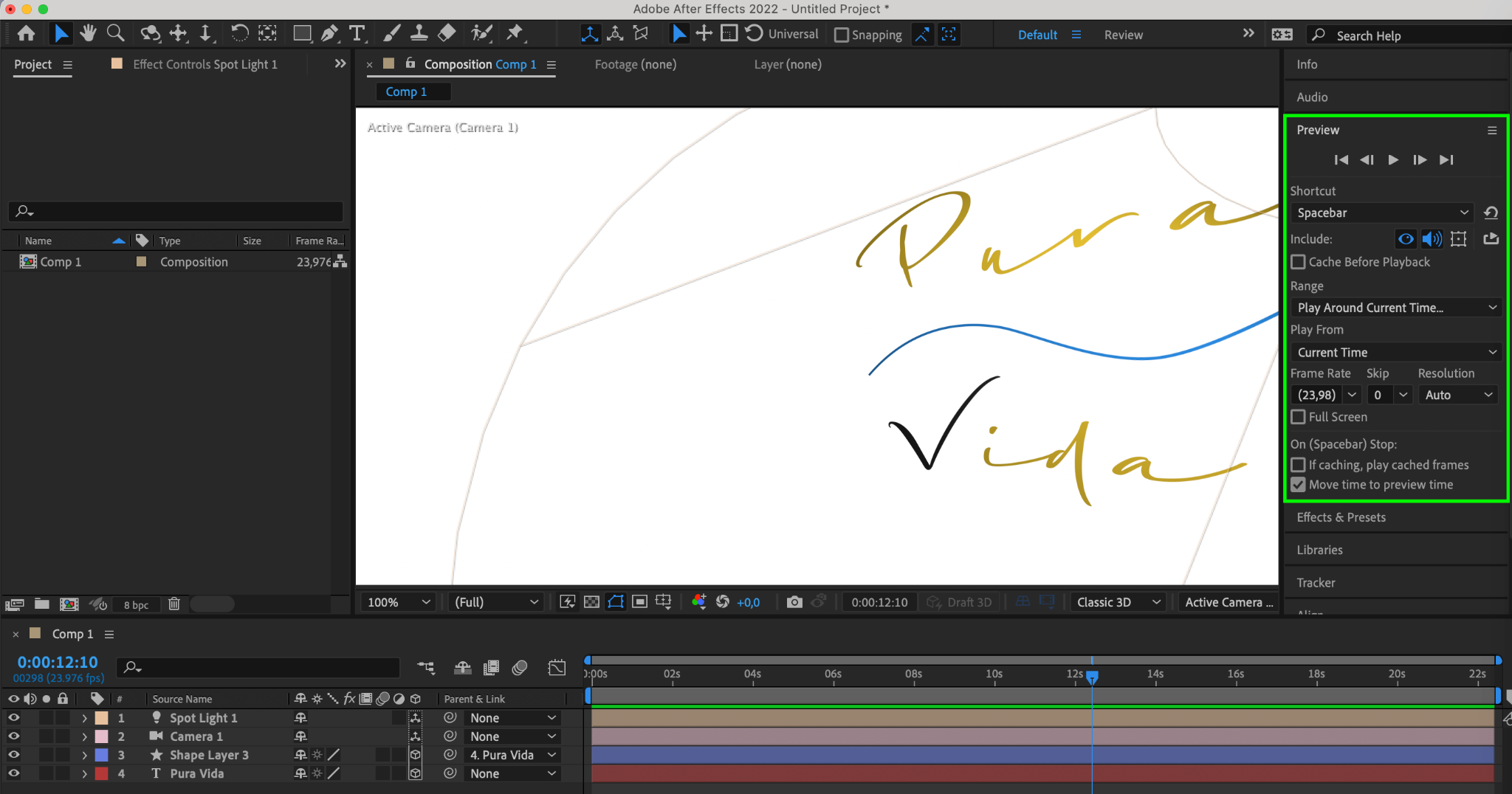Click the Comp 1 breadcrumb button
1512x794 pixels.
pyautogui.click(x=406, y=92)
